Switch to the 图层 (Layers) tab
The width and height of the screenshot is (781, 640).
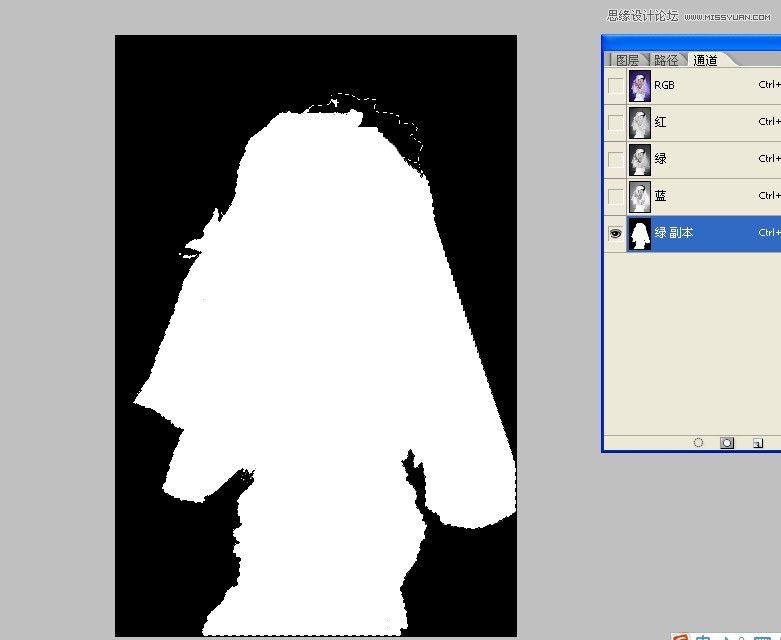627,60
